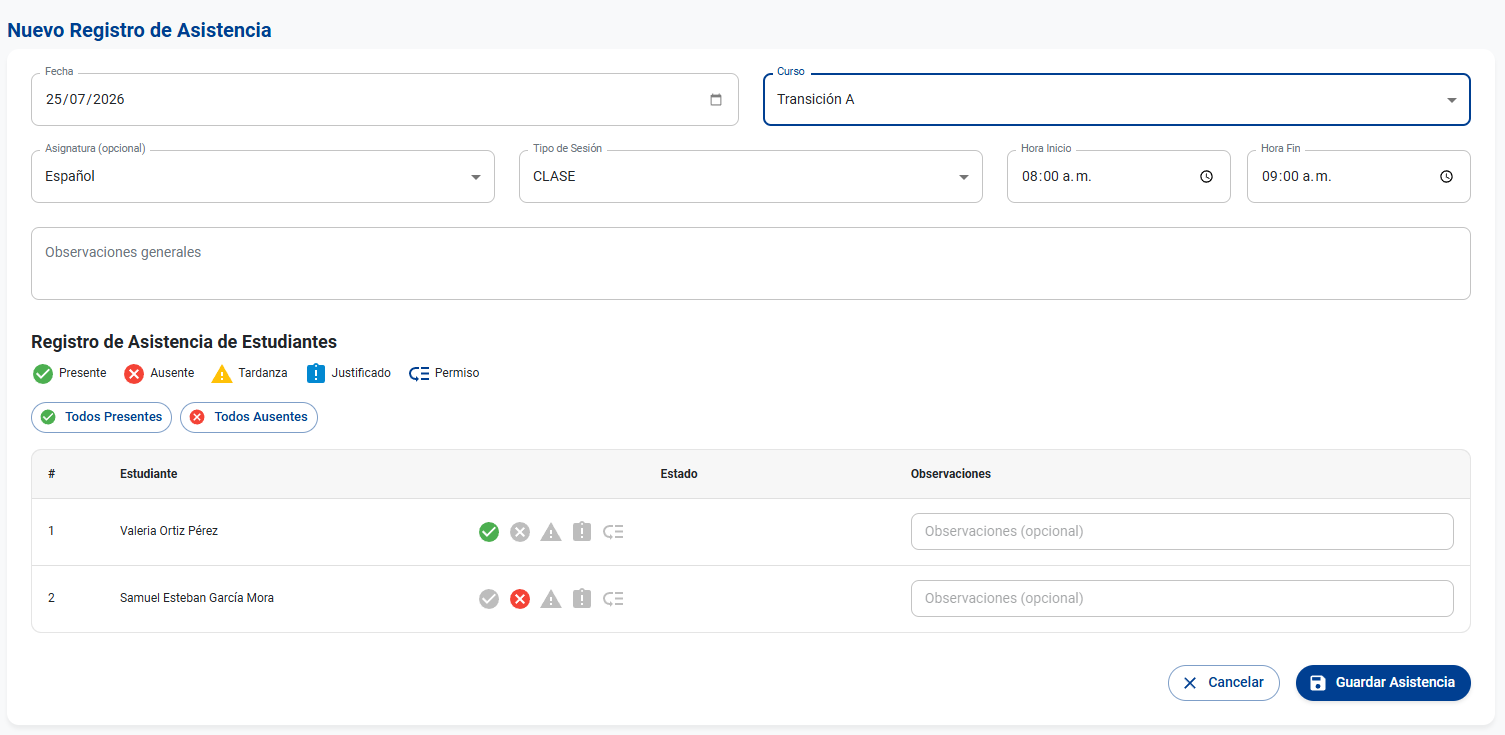Open the Curso dropdown showing Transición A
The image size is (1505, 735).
pyautogui.click(x=1117, y=100)
